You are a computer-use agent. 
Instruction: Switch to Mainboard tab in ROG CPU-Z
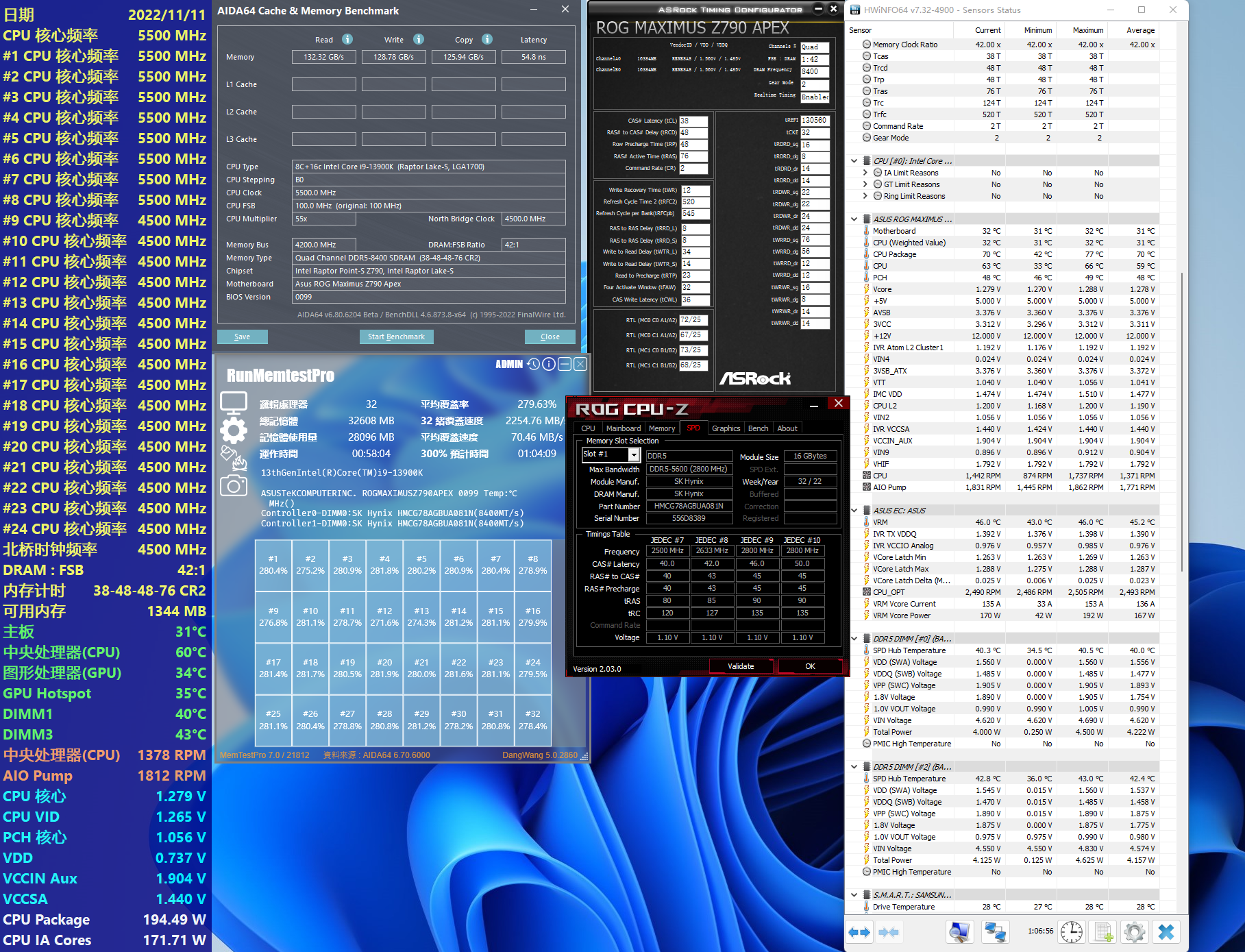click(624, 428)
